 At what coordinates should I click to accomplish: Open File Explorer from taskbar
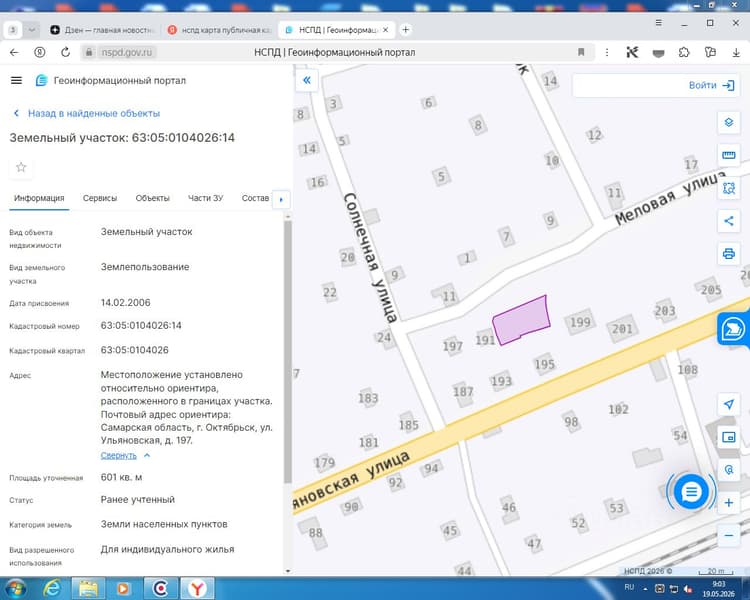pyautogui.click(x=88, y=588)
